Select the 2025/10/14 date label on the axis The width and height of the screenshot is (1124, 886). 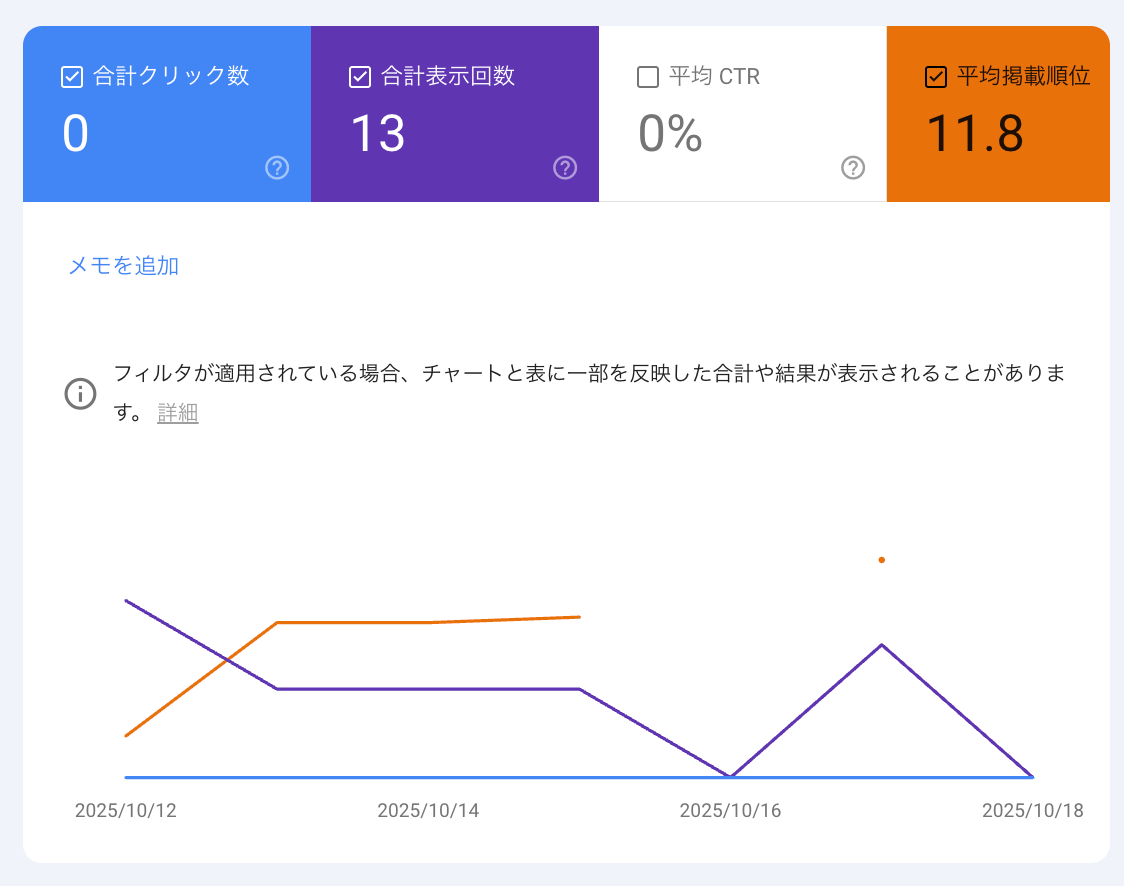coord(428,811)
